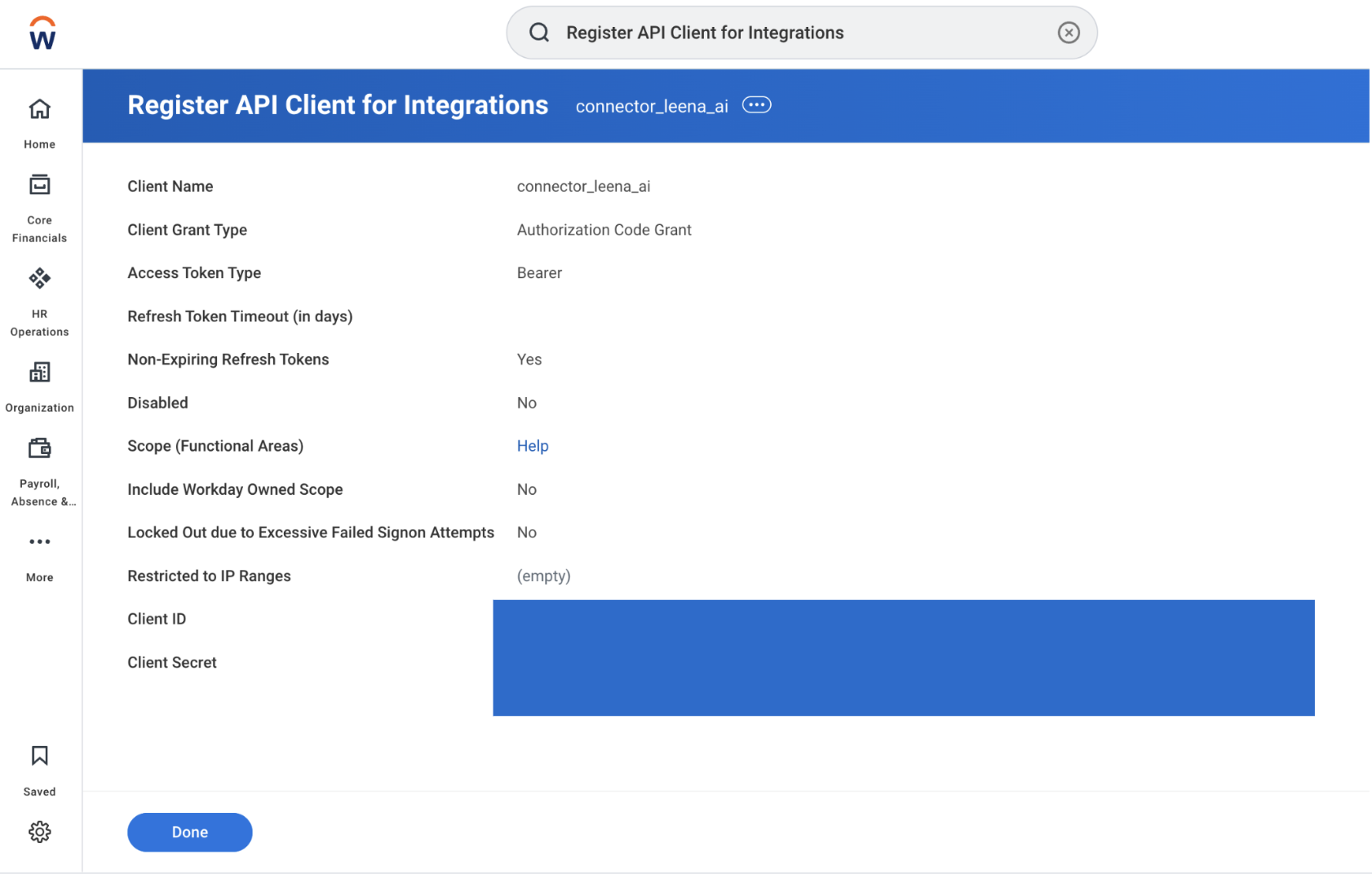The image size is (1372, 874).
Task: Click the 'Client Grant Type' label
Action: click(188, 230)
